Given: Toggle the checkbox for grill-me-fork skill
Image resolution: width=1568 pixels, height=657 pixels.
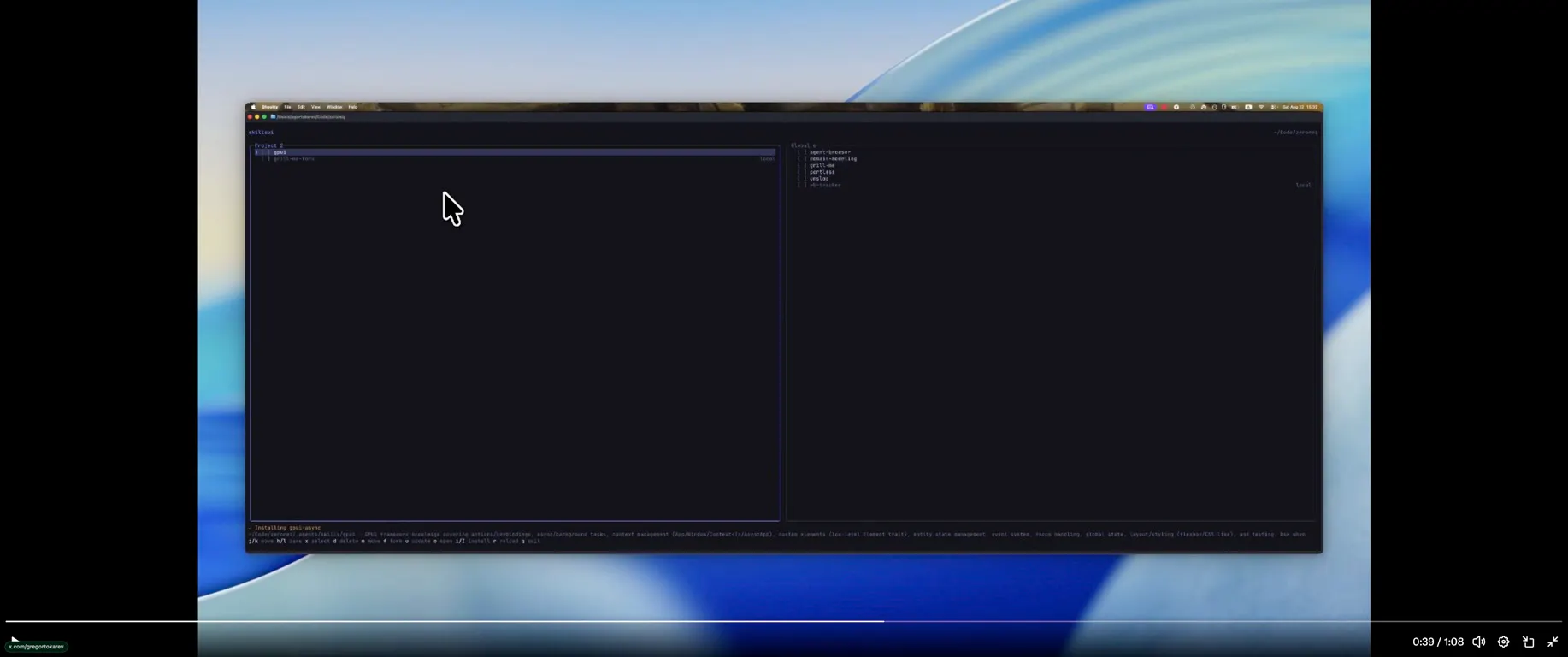Looking at the screenshot, I should tap(265, 159).
